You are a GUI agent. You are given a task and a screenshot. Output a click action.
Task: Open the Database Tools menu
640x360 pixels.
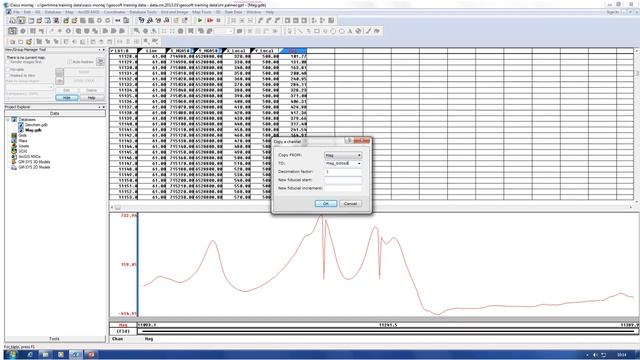(x=143, y=12)
